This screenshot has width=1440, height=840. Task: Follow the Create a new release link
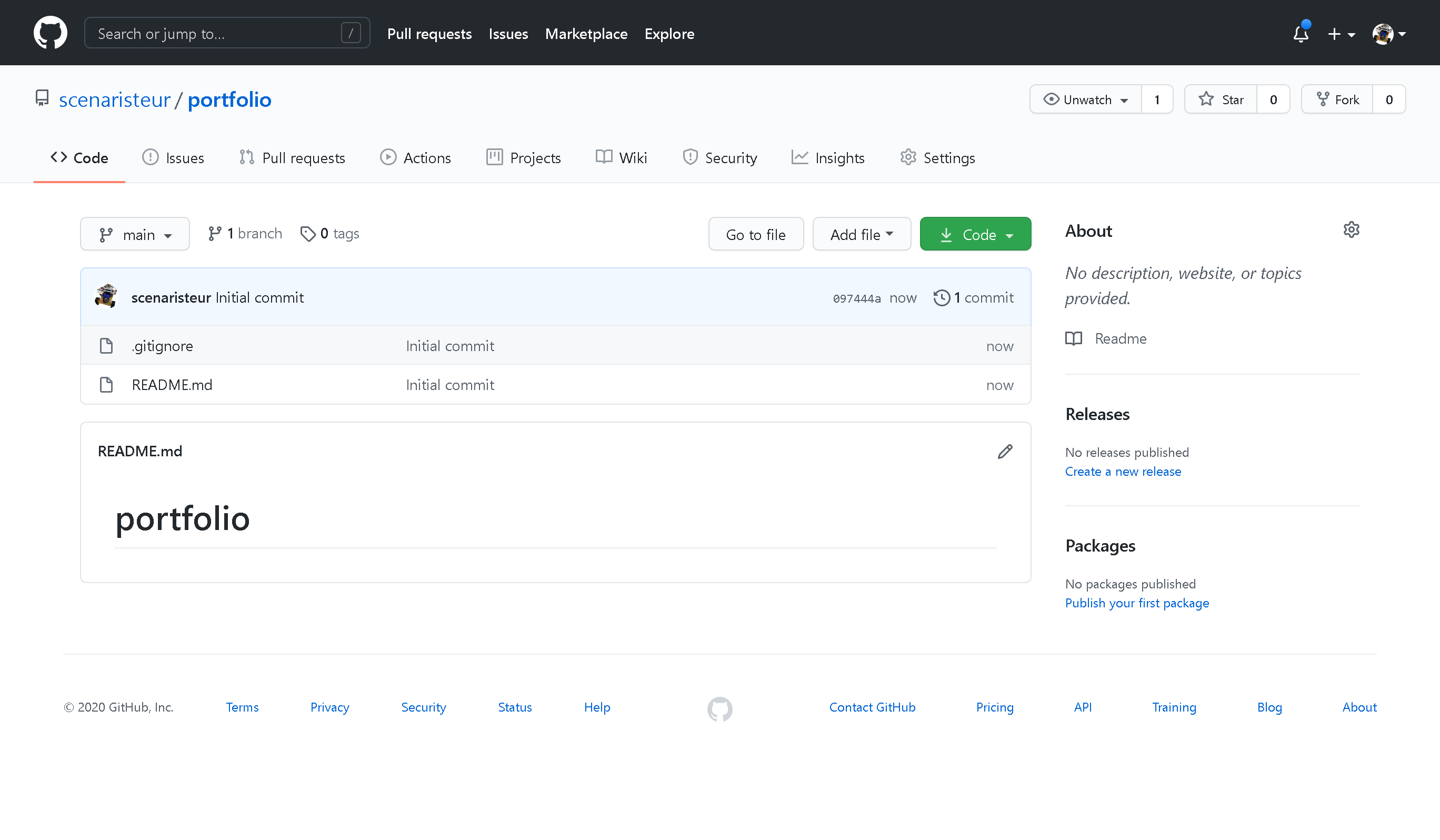1123,472
